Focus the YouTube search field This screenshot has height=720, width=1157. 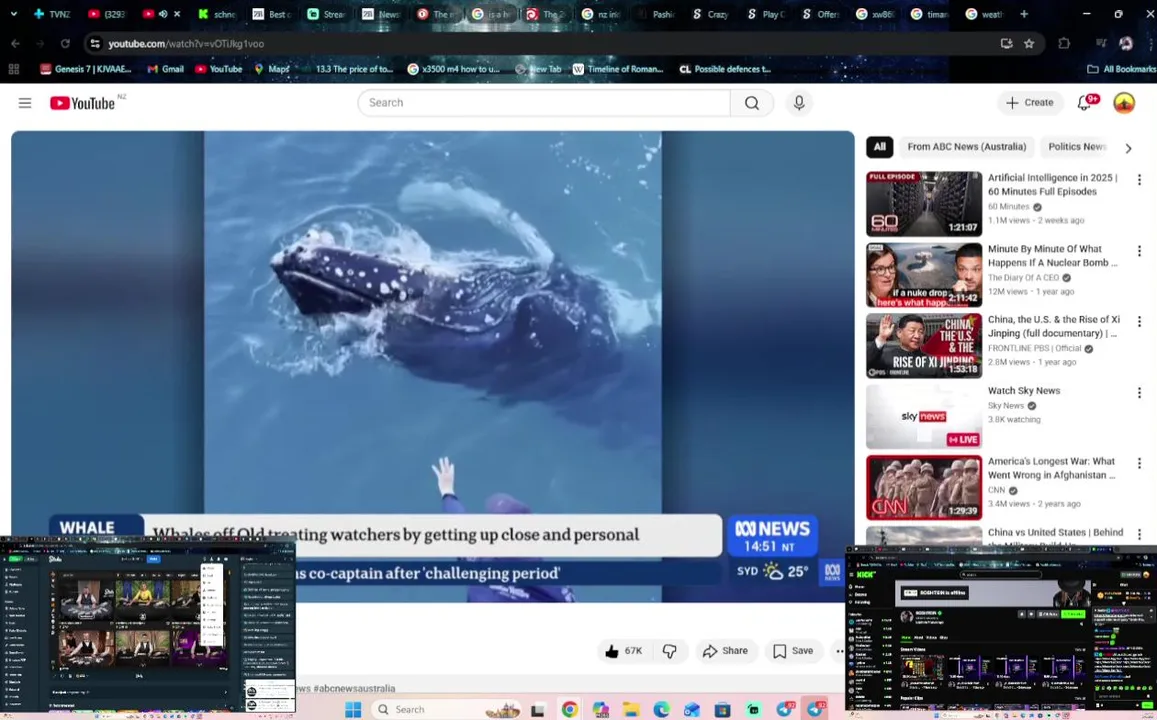pyautogui.click(x=545, y=103)
